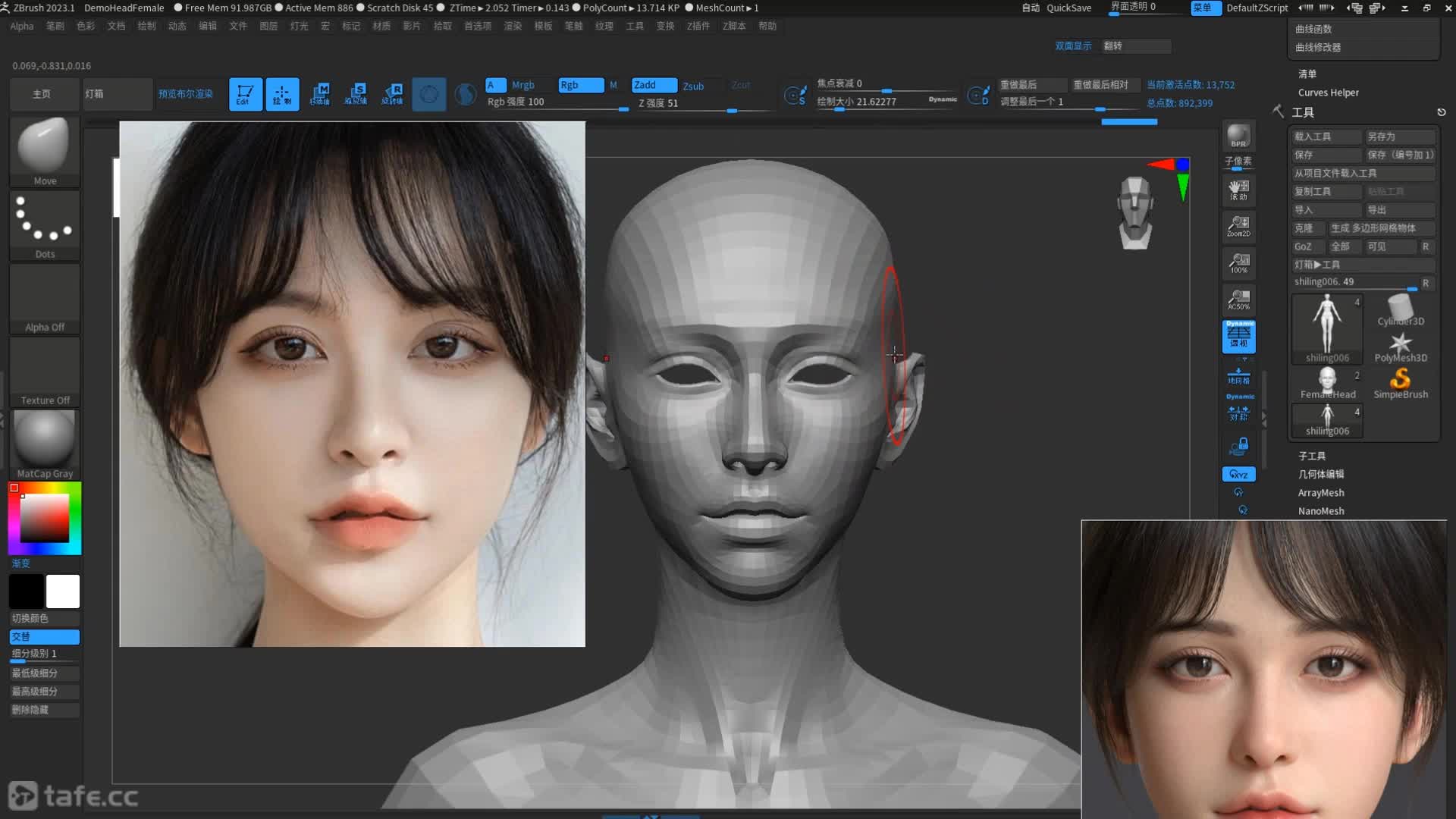Expand the 曲线修改器 section

pos(1318,47)
